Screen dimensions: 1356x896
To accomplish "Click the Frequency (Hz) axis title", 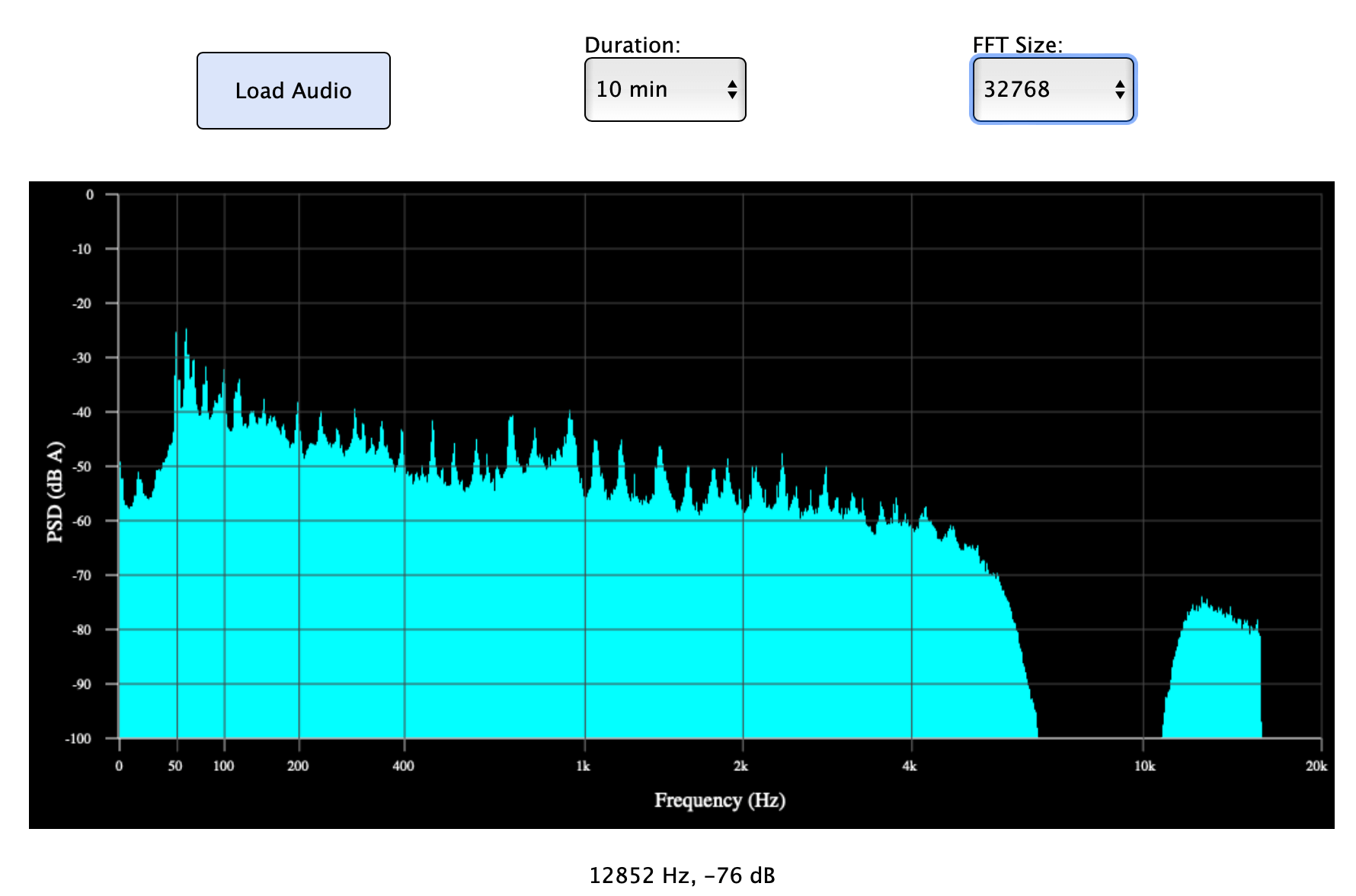I will 719,800.
